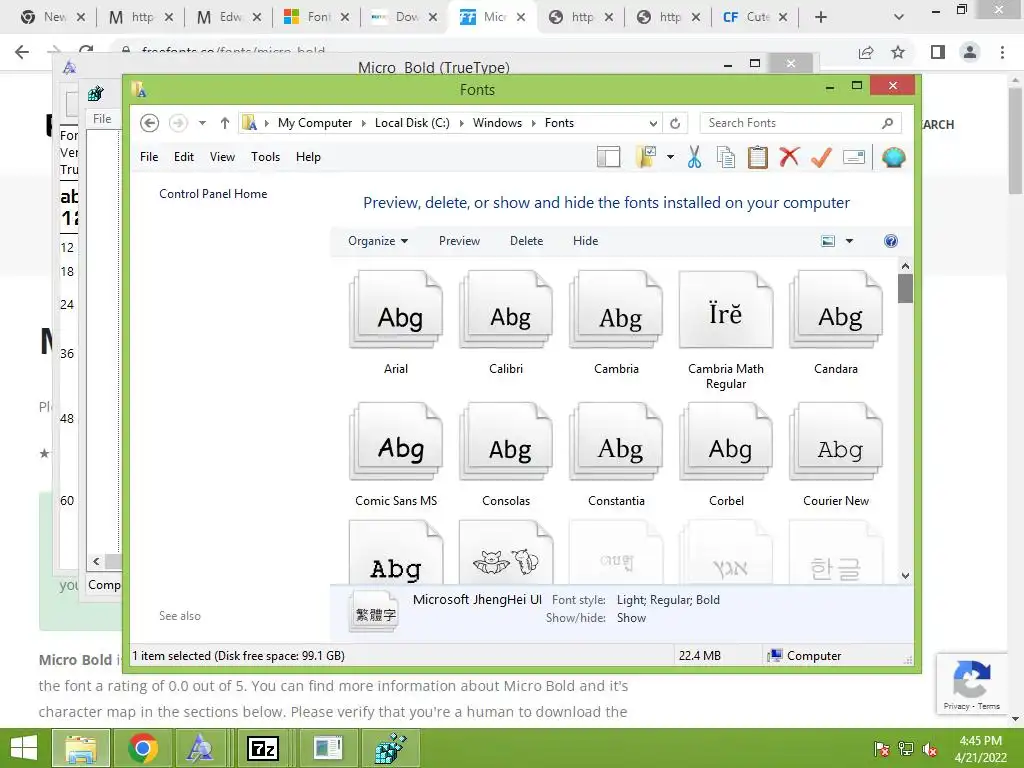The image size is (1024, 768).
Task: Click the font viewer icon in taskbar
Action: pyautogui.click(x=200, y=748)
